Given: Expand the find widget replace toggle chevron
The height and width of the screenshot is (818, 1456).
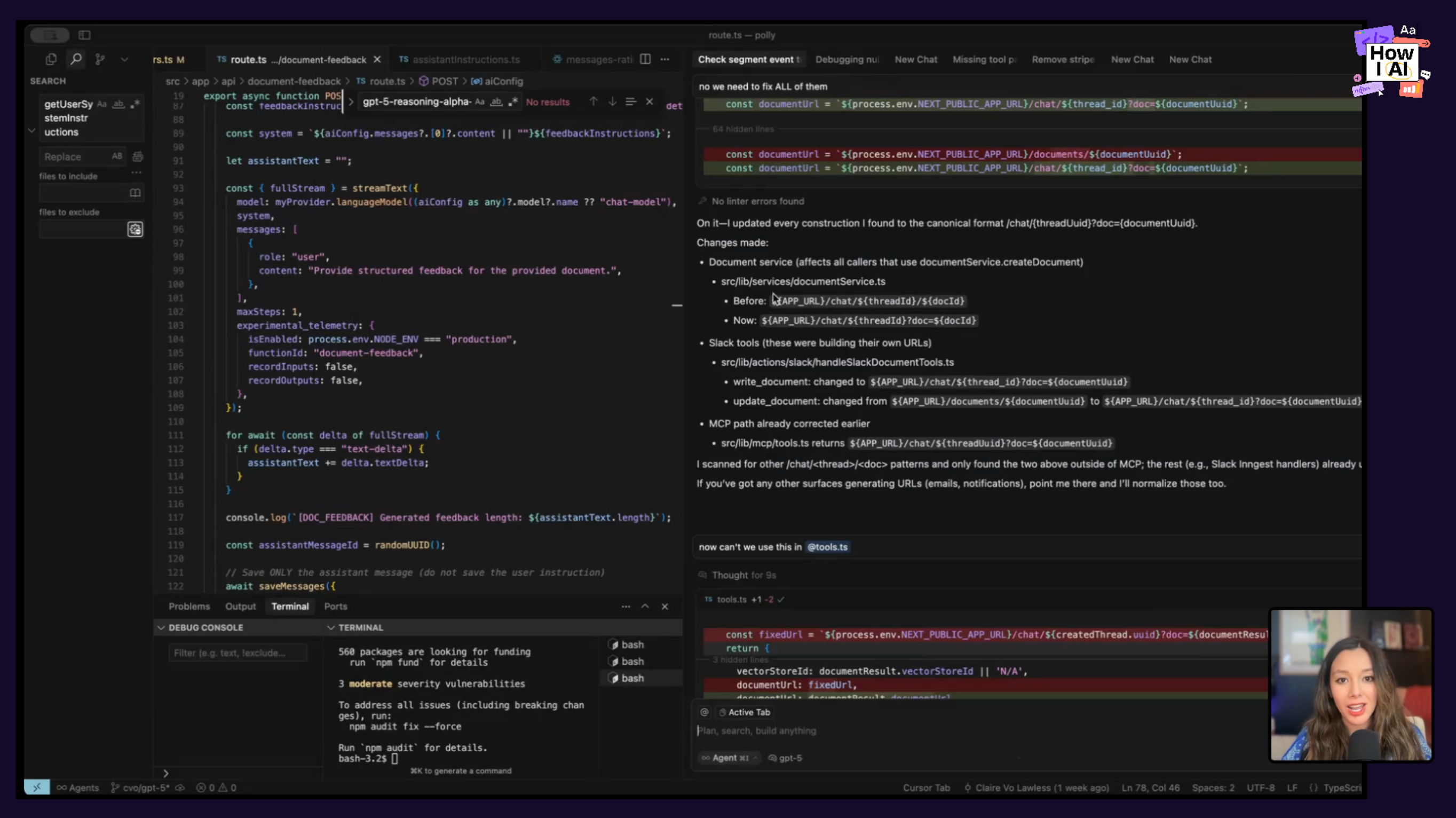Looking at the screenshot, I should [351, 102].
